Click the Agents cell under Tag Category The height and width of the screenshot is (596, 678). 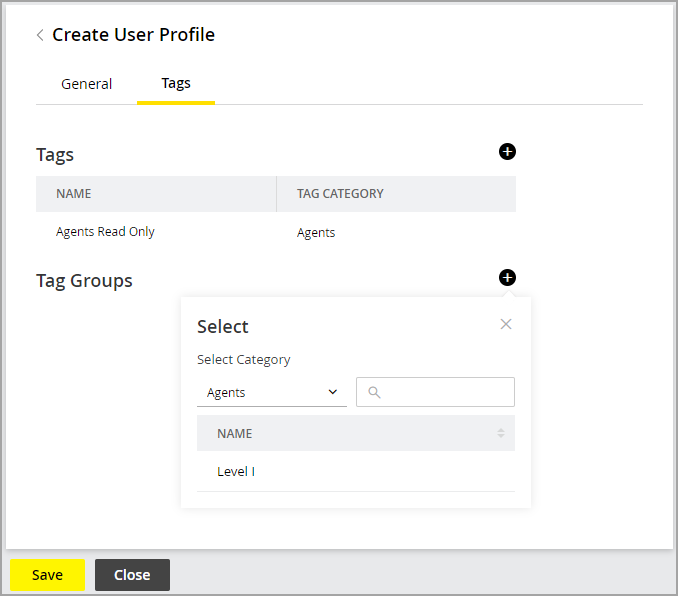click(x=316, y=233)
